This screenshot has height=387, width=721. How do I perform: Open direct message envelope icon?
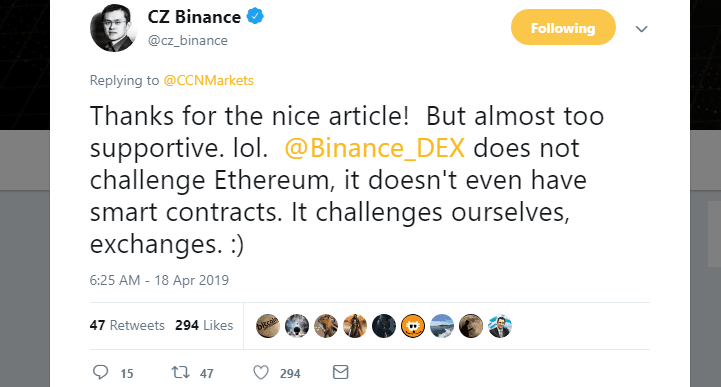point(340,372)
